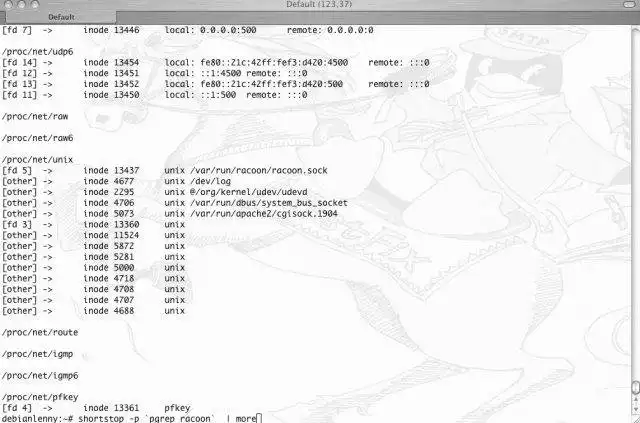The width and height of the screenshot is (640, 423).
Task: Click the /var/run/racoon/racoon.sock path
Action: click(x=259, y=171)
